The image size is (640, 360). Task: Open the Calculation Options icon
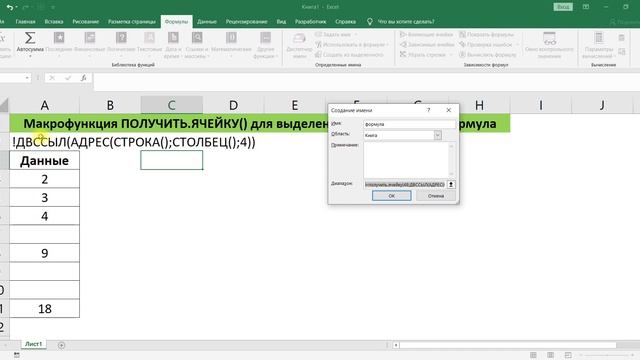pos(599,38)
